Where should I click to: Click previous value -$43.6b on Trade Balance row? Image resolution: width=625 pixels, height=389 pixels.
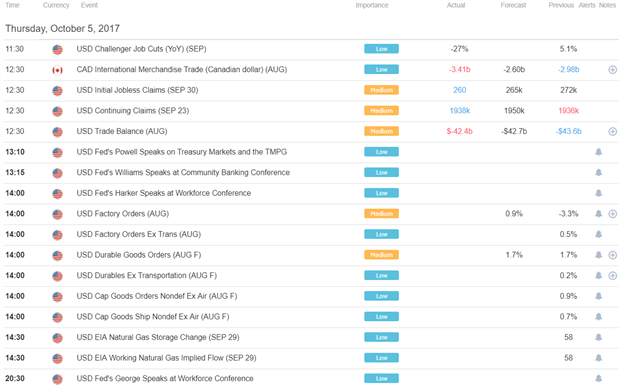(569, 132)
